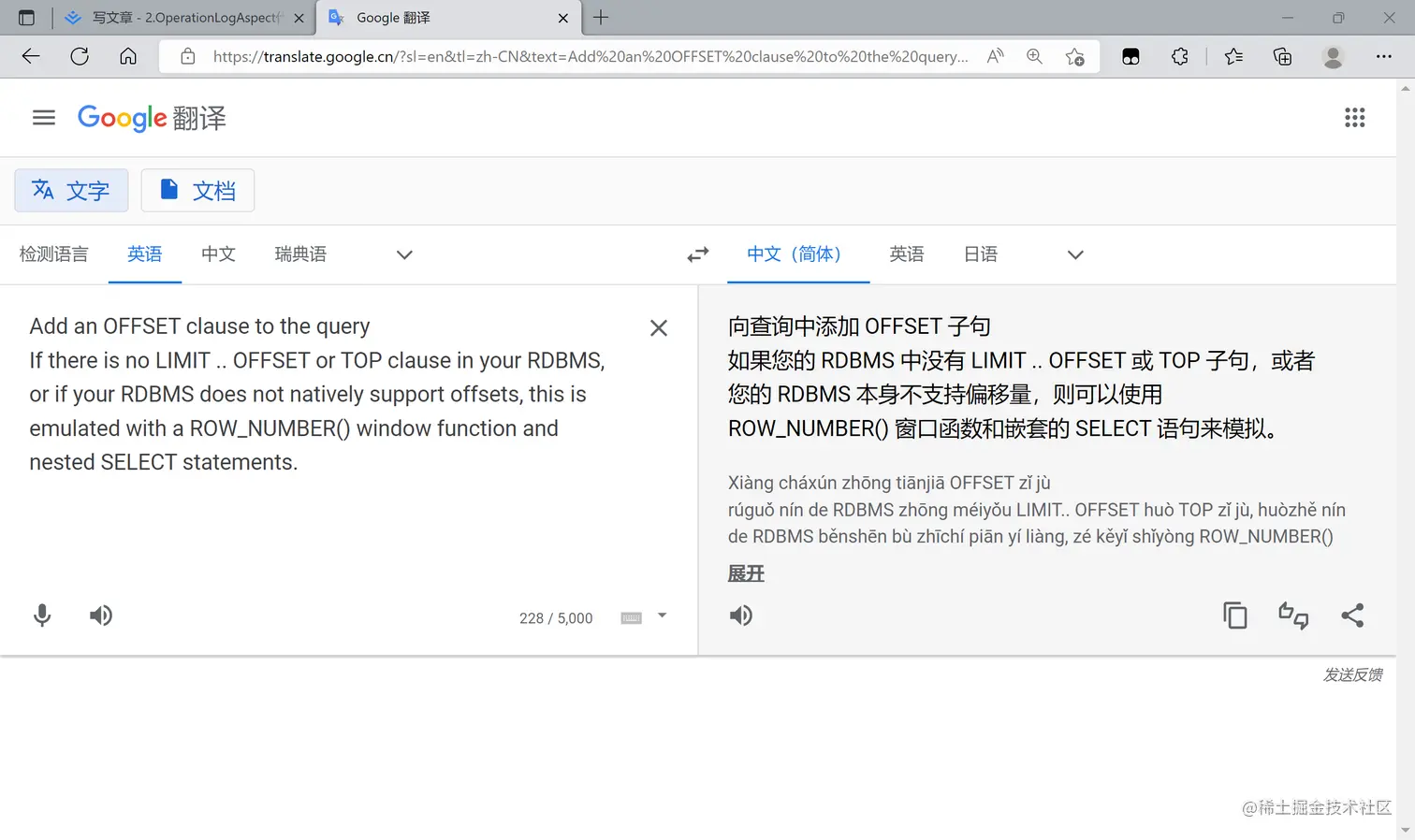
Task: Expand the romanization with 展开
Action: coord(746,573)
